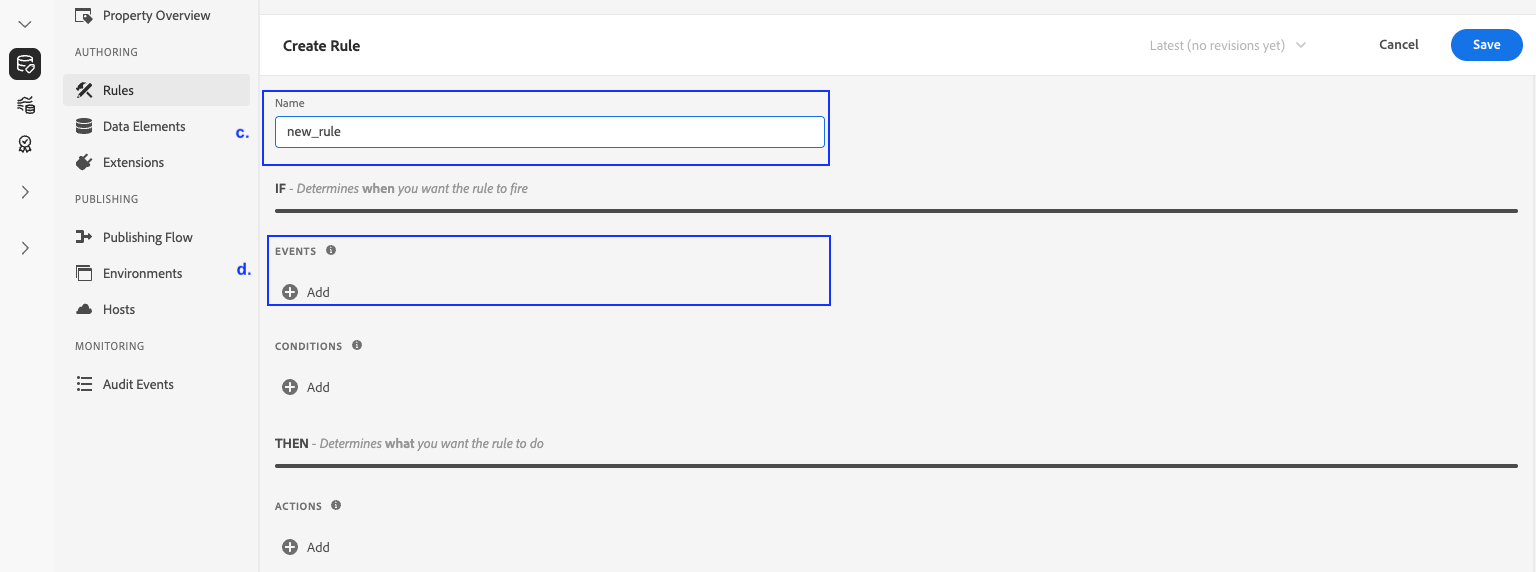The width and height of the screenshot is (1536, 572).
Task: Click the Environments window icon
Action: [85, 273]
